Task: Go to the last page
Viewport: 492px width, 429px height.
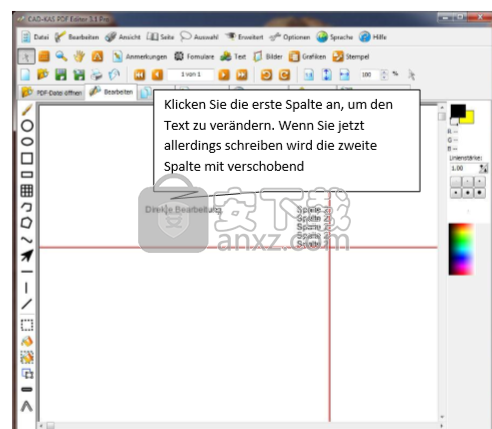Action: 242,75
